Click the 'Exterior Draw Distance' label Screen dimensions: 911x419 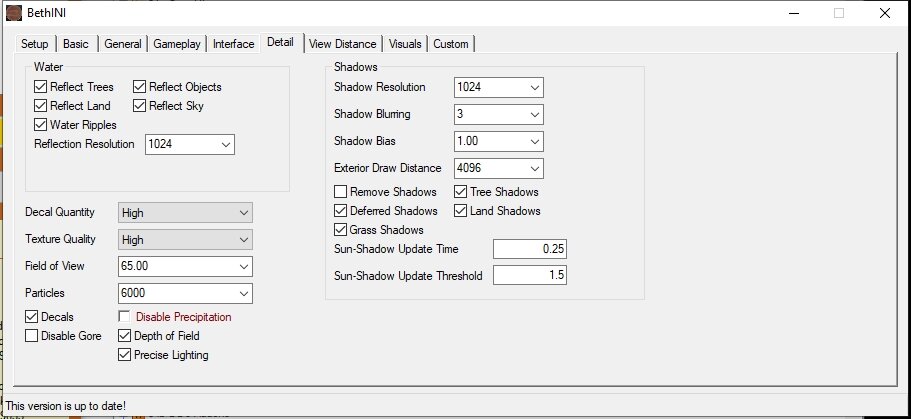388,168
